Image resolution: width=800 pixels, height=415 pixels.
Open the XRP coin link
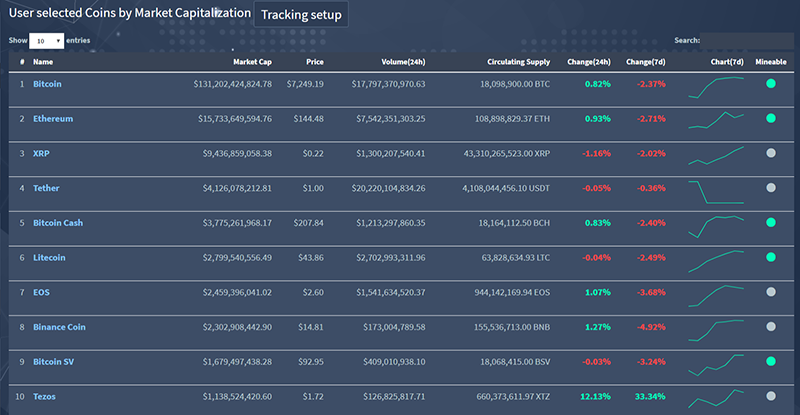click(x=41, y=154)
